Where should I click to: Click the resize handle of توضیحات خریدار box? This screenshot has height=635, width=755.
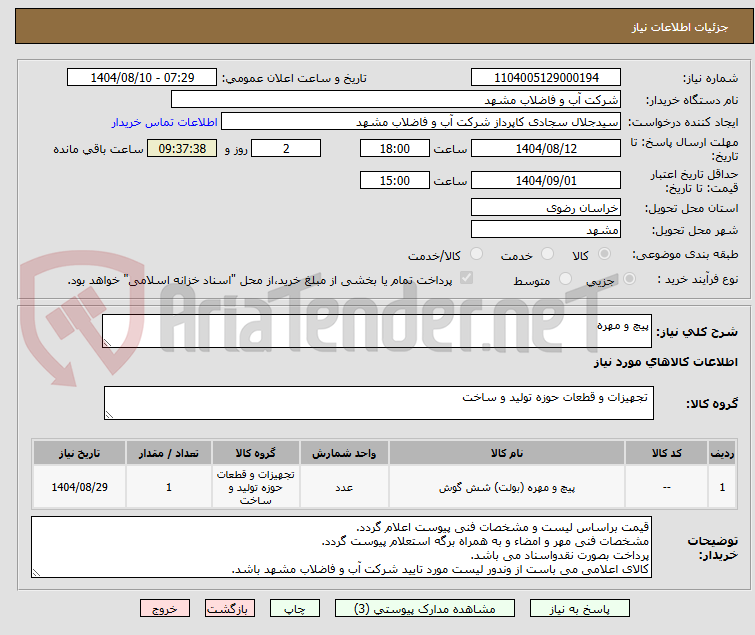pyautogui.click(x=36, y=572)
